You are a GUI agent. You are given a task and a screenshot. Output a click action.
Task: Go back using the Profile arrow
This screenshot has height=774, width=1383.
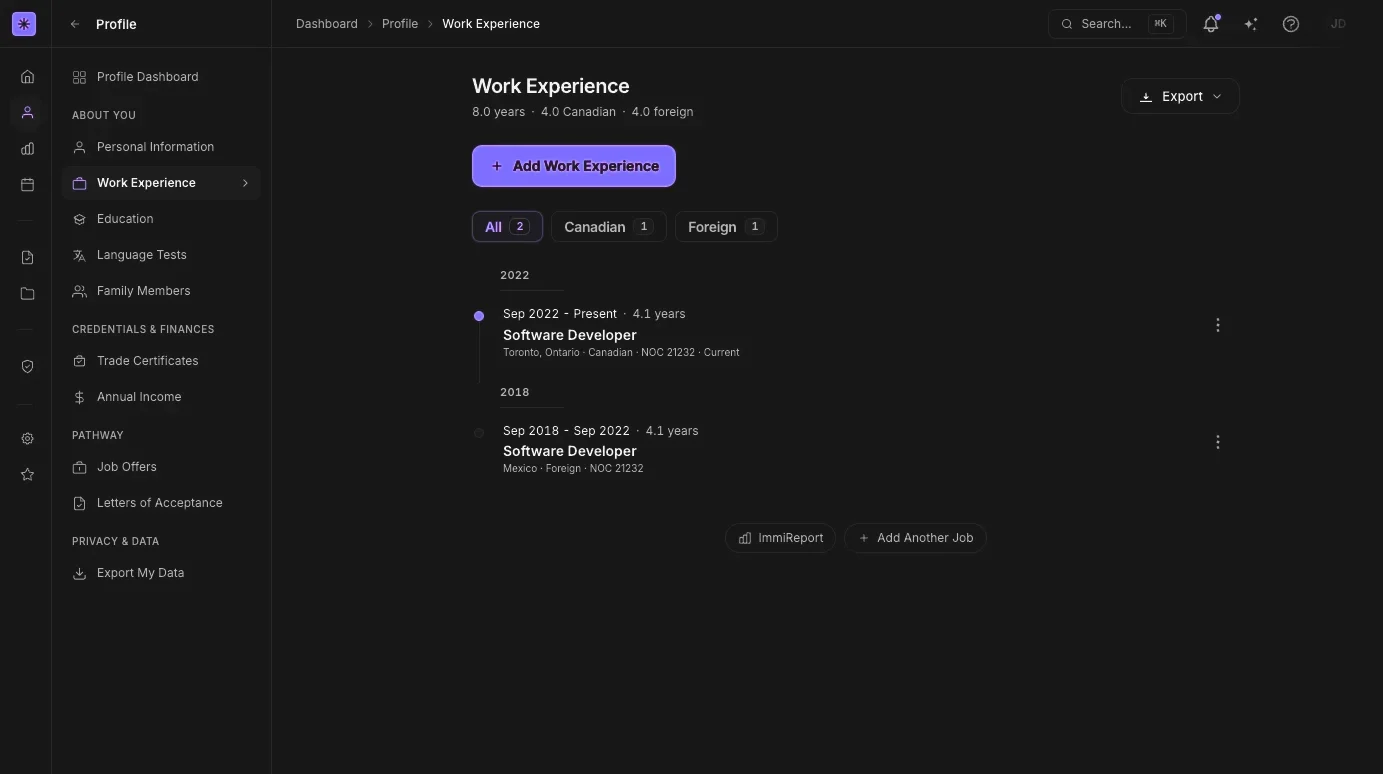point(75,24)
